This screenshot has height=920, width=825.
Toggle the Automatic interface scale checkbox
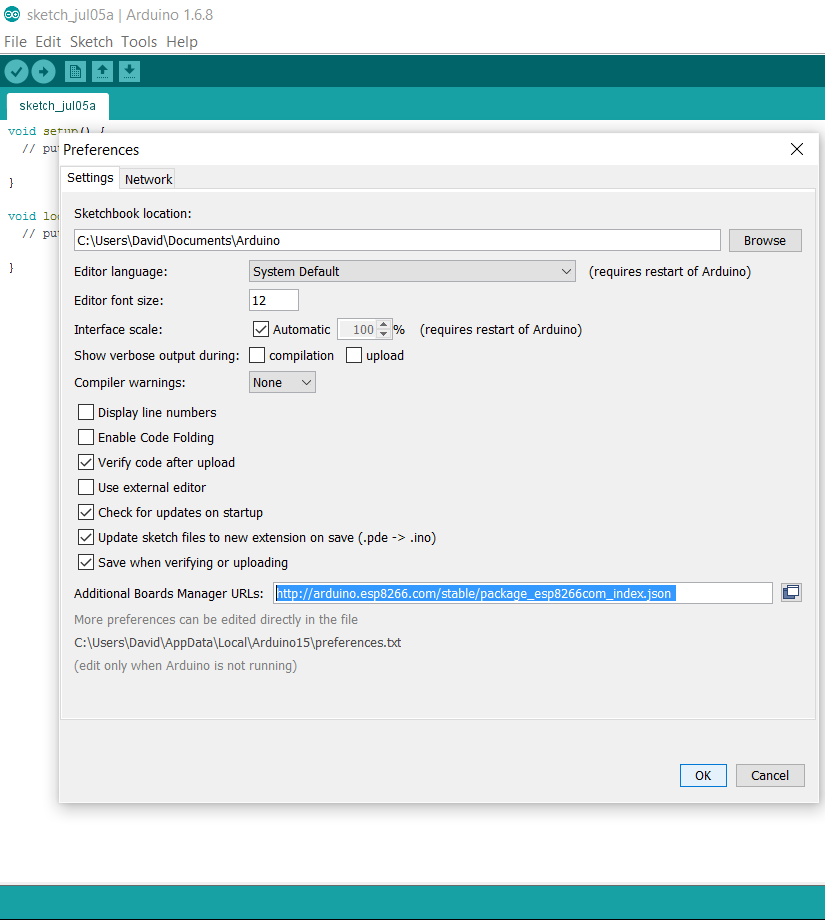coord(261,329)
